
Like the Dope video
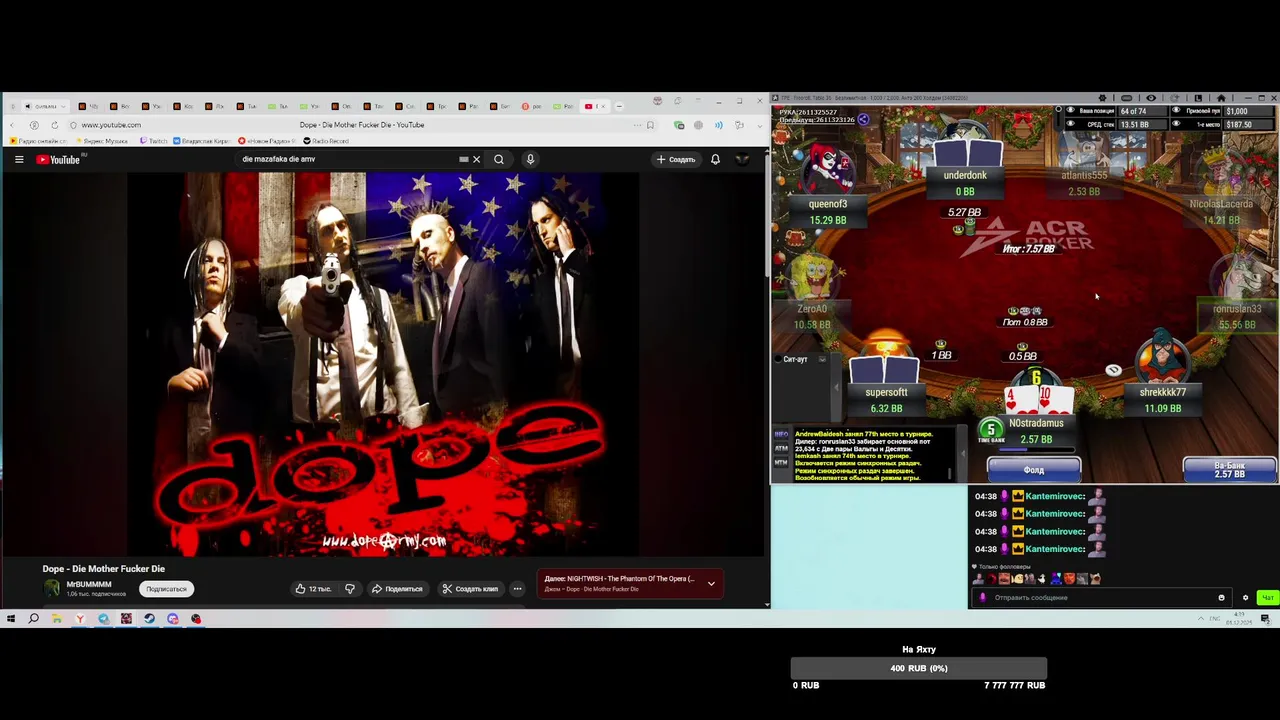(x=313, y=589)
